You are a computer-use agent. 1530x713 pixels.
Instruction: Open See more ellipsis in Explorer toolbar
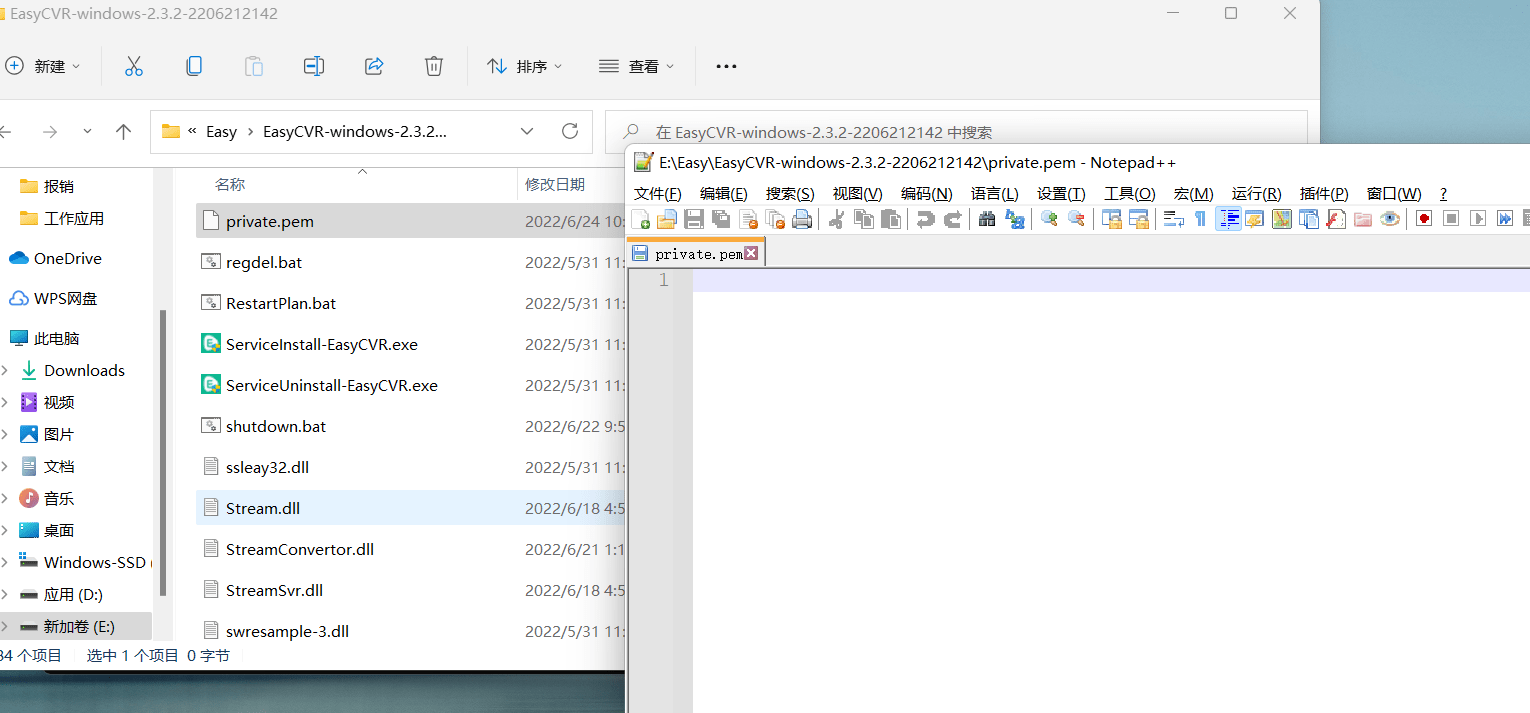tap(727, 66)
